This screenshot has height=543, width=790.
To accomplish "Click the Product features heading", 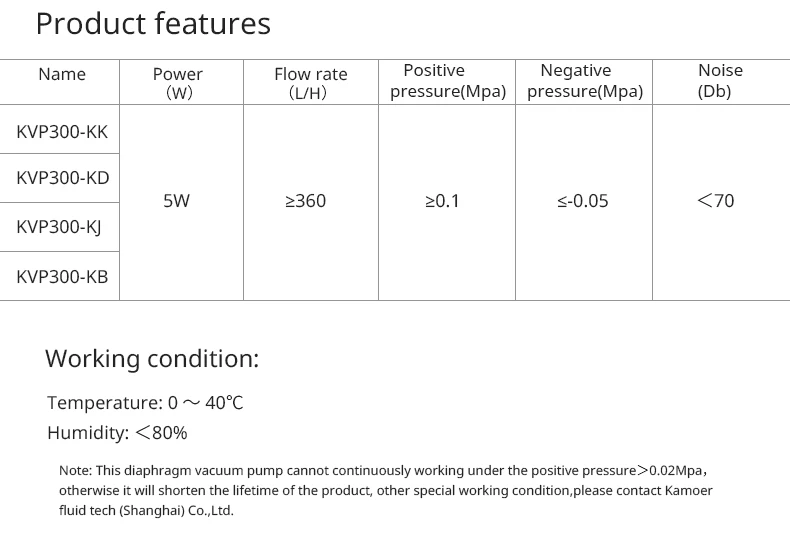I will 153,24.
